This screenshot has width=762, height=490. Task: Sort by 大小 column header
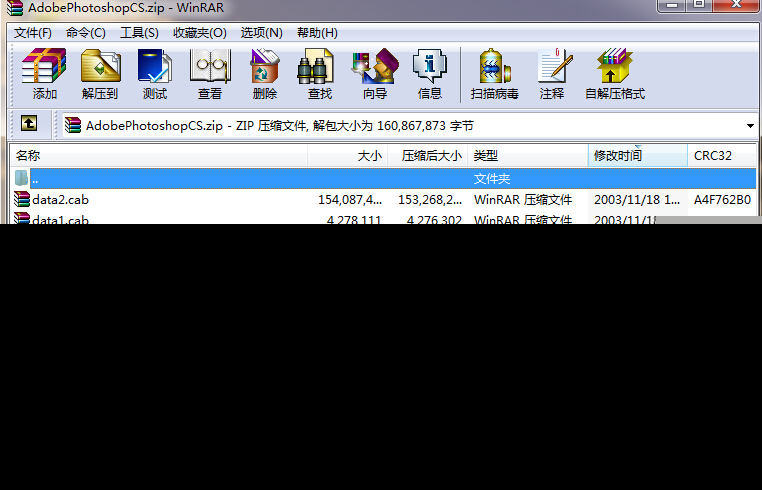coord(347,156)
